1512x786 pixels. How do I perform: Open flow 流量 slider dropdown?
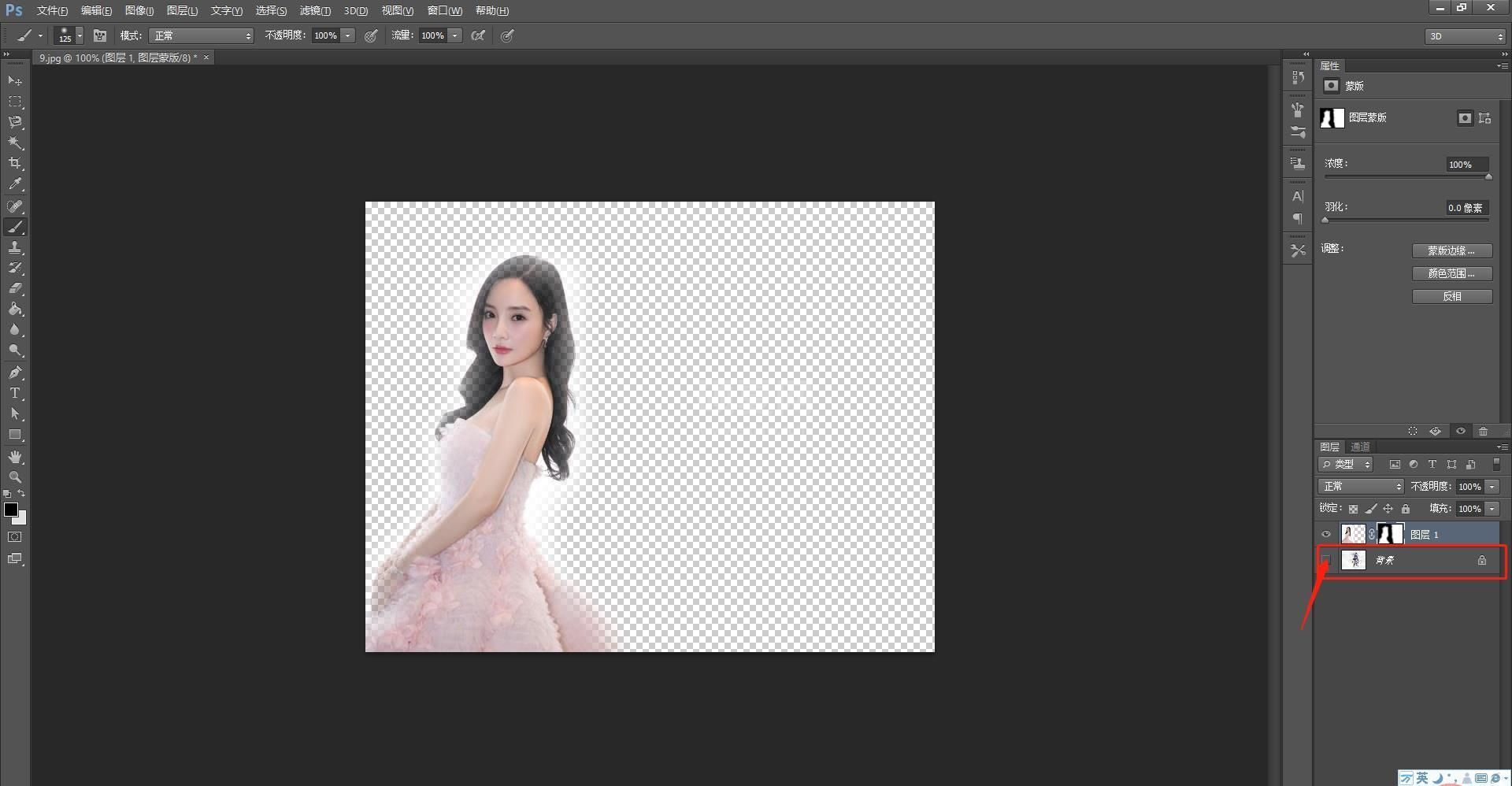pos(455,35)
